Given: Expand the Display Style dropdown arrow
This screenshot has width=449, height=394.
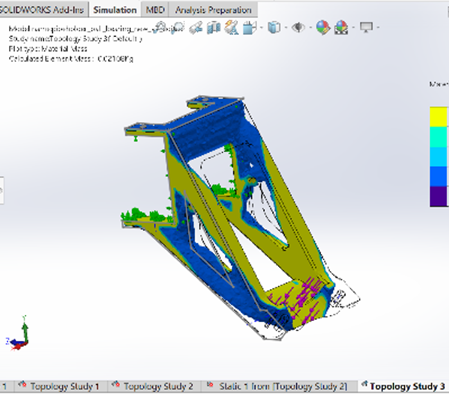Looking at the screenshot, I should pyautogui.click(x=286, y=27).
